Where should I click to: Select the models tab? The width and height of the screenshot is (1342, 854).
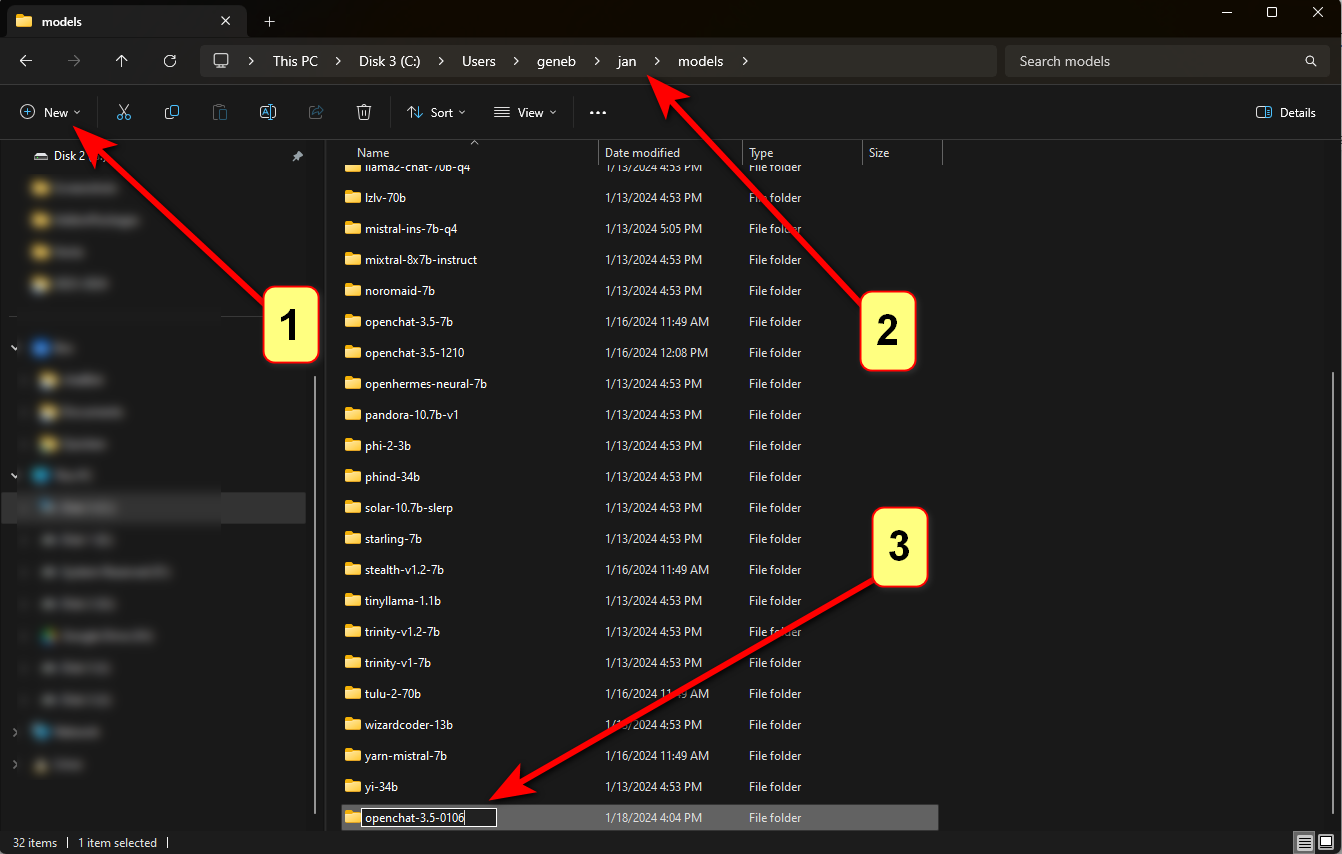click(x=125, y=21)
